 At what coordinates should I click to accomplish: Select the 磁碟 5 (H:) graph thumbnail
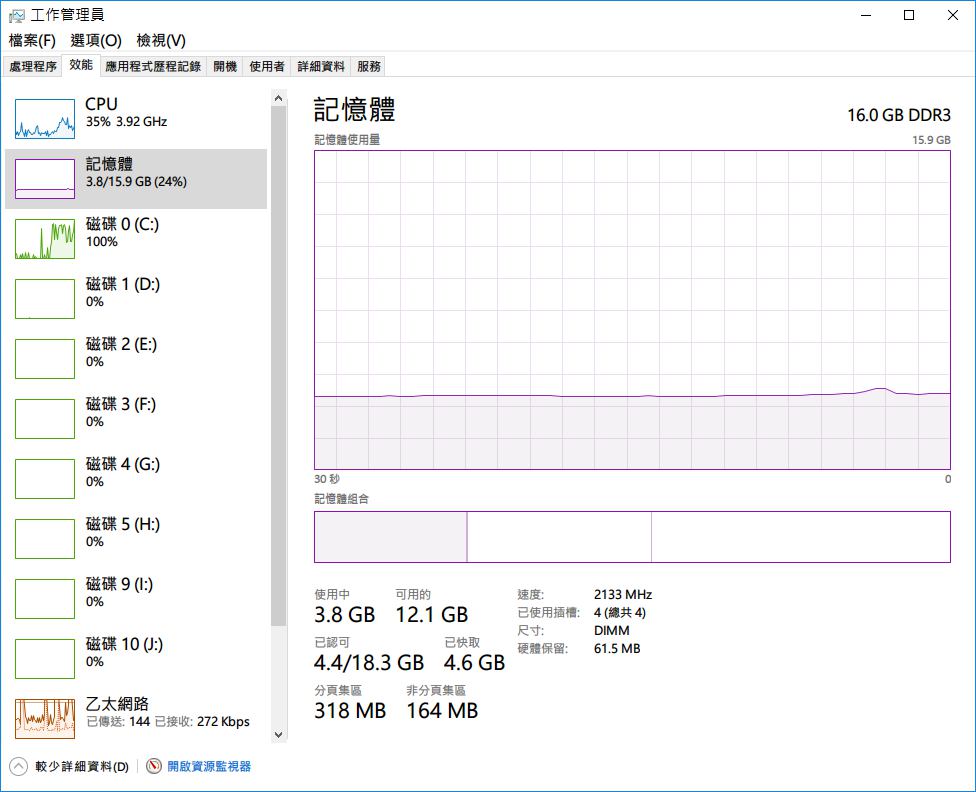(45, 539)
